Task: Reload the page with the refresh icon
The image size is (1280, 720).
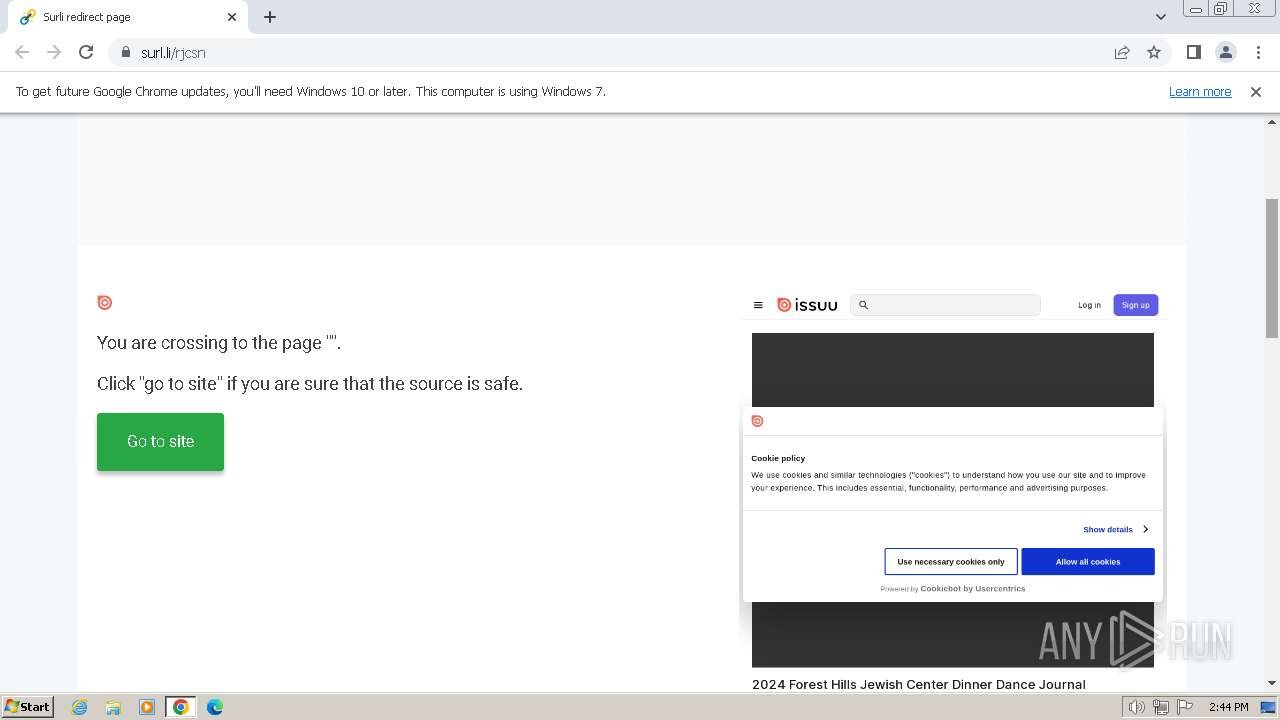Action: [86, 52]
